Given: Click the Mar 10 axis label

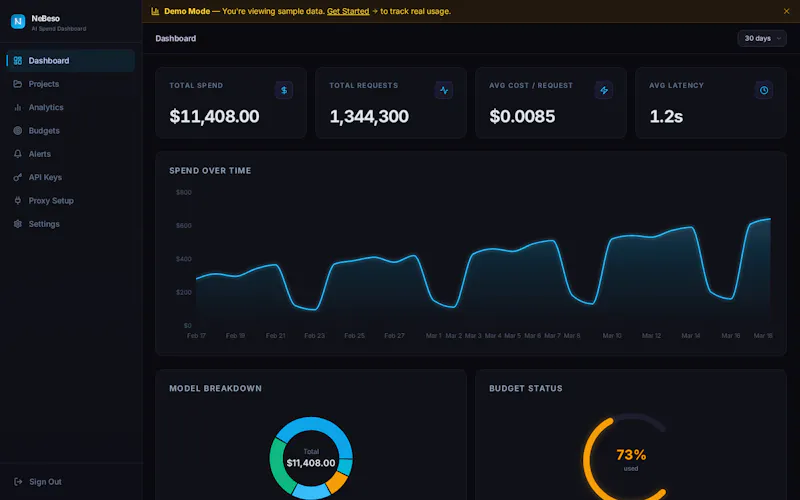Looking at the screenshot, I should click(x=612, y=336).
